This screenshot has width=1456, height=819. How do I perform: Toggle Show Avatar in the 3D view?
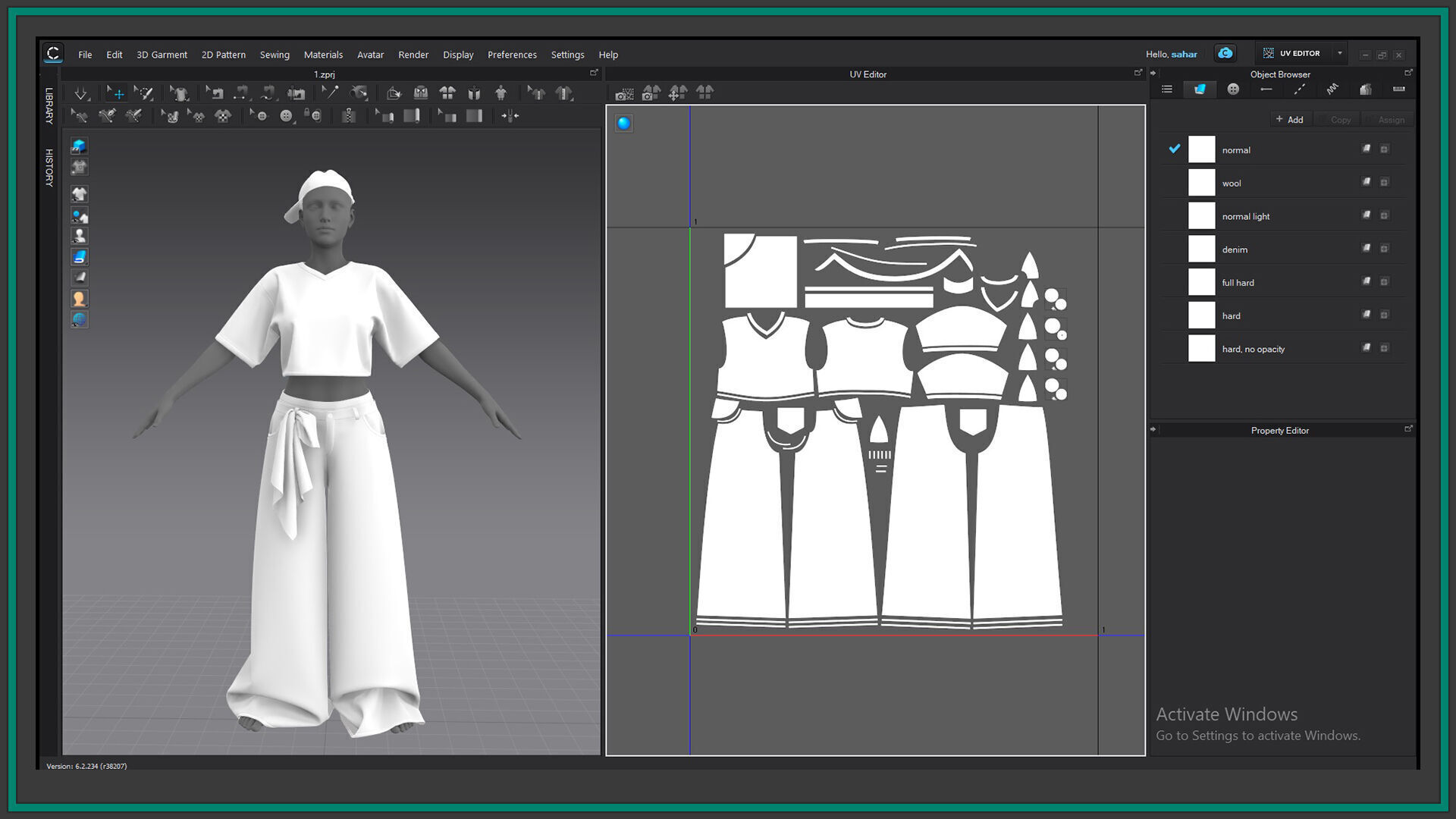tap(80, 236)
